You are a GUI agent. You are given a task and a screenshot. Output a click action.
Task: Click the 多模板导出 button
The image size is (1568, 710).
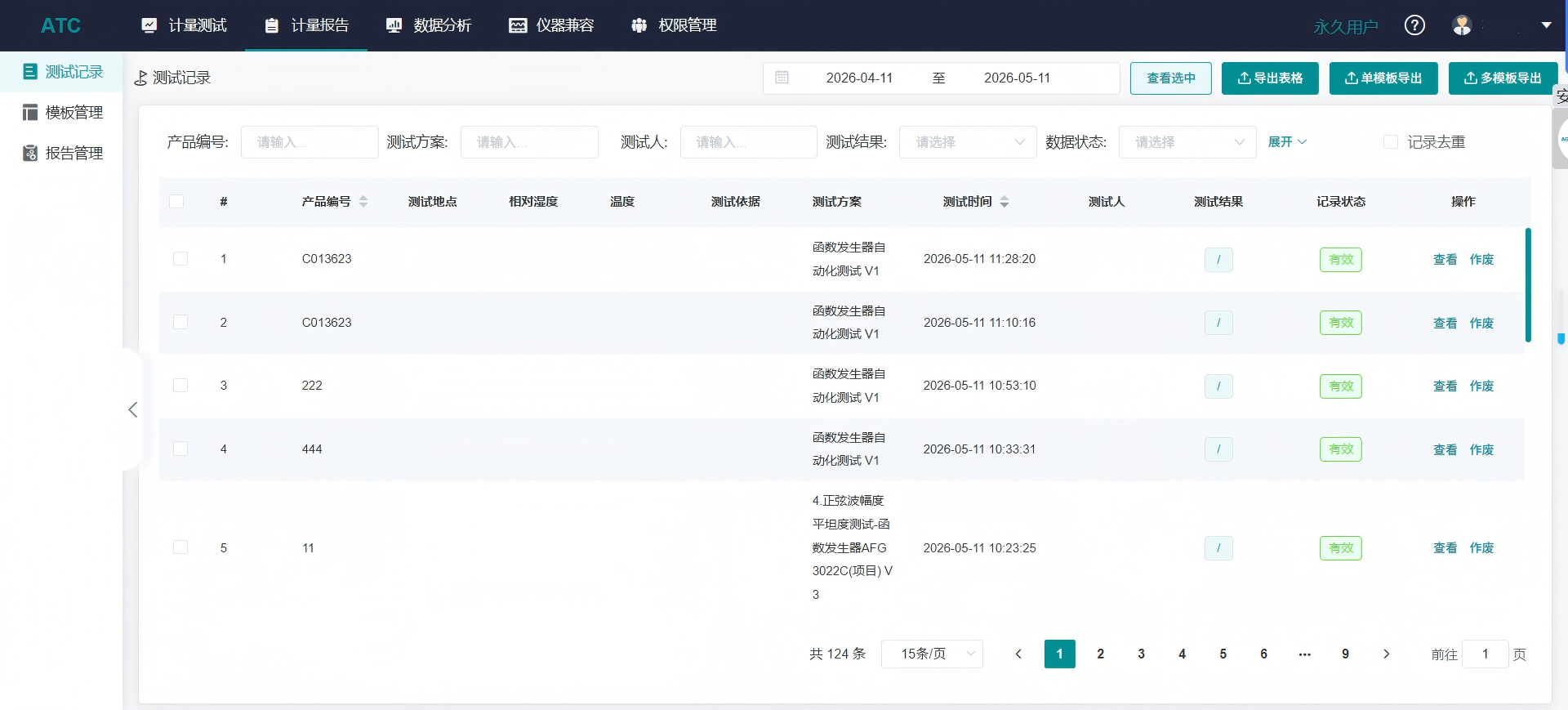click(x=1503, y=78)
